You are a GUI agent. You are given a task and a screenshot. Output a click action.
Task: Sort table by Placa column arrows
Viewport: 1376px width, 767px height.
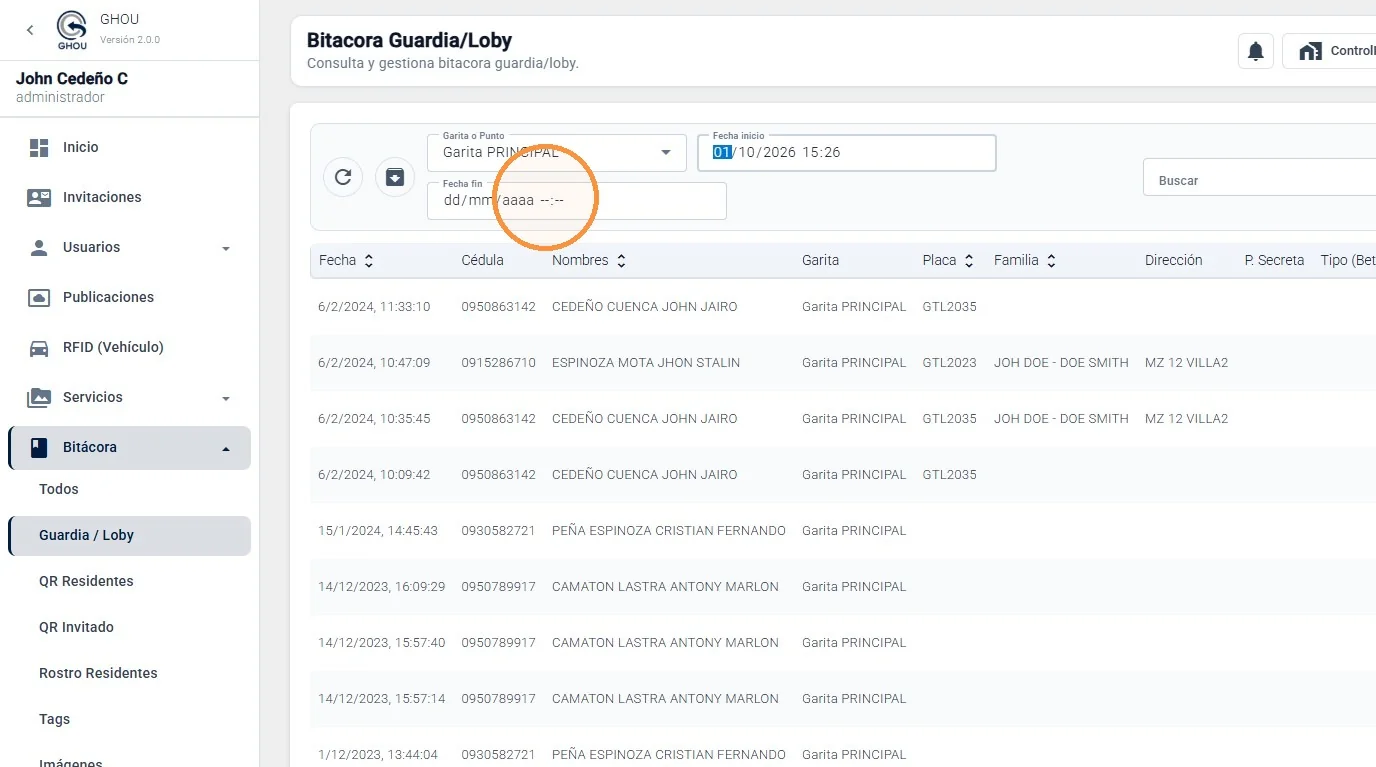coord(968,260)
